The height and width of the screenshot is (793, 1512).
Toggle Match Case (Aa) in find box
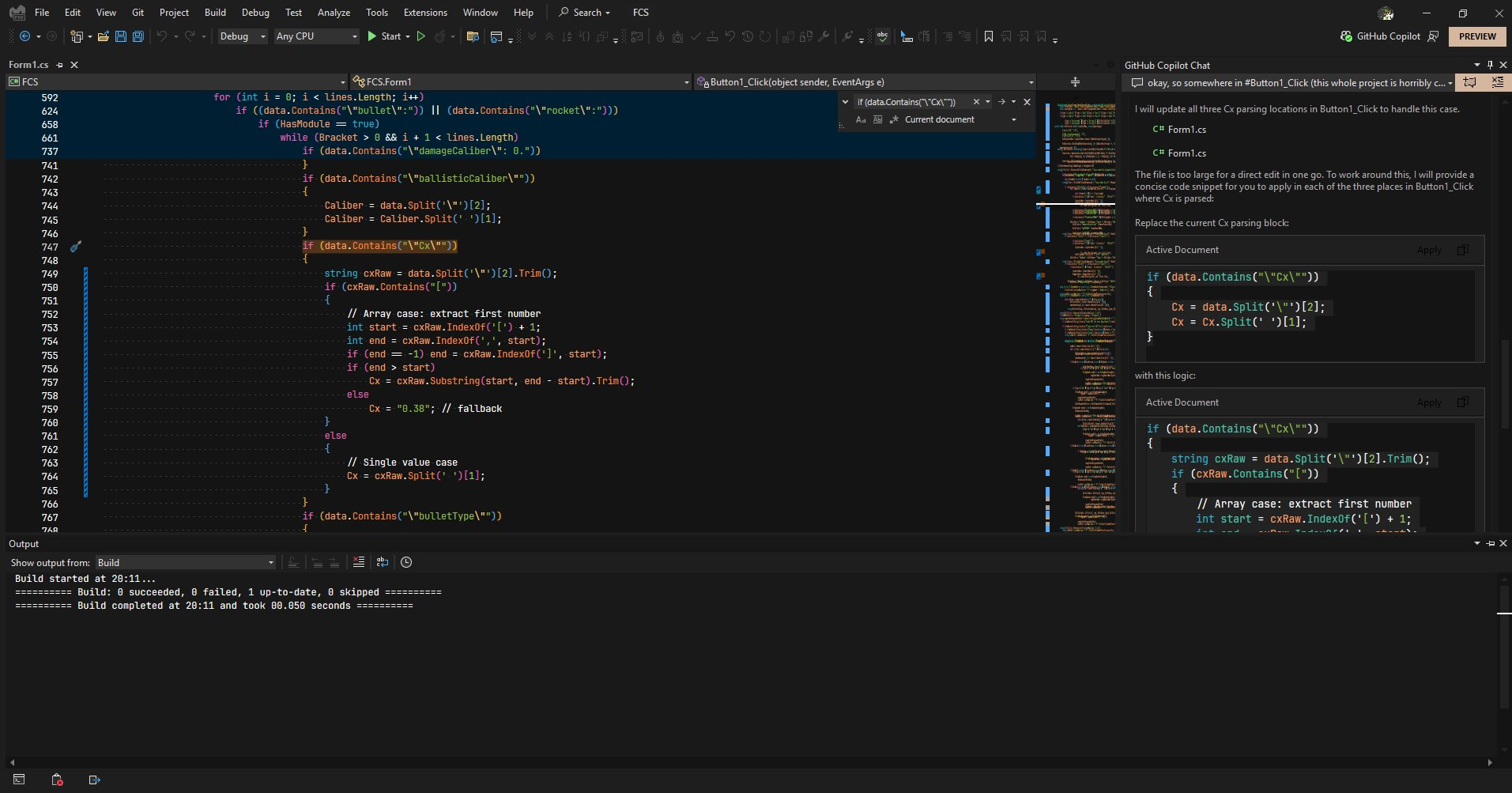pos(861,119)
